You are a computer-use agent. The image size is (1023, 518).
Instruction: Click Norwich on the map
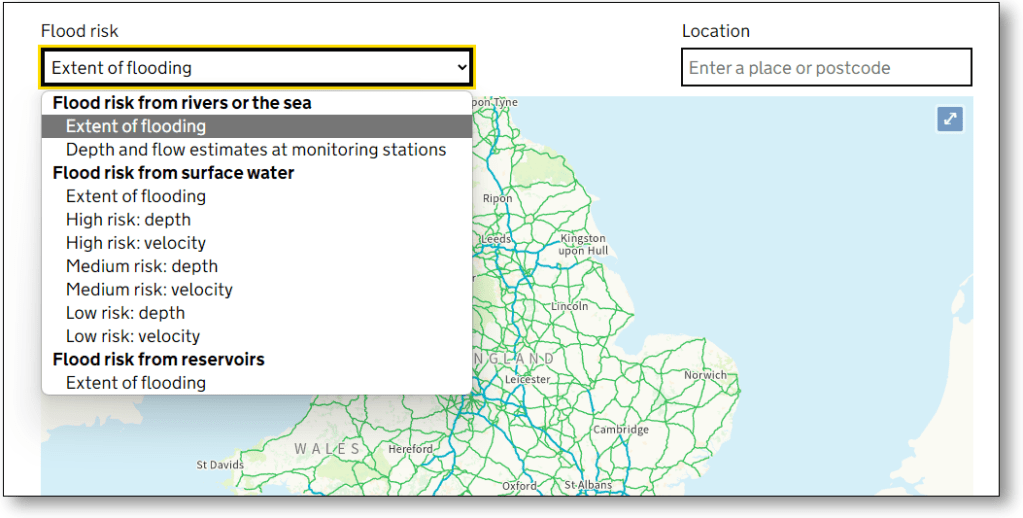[x=705, y=375]
